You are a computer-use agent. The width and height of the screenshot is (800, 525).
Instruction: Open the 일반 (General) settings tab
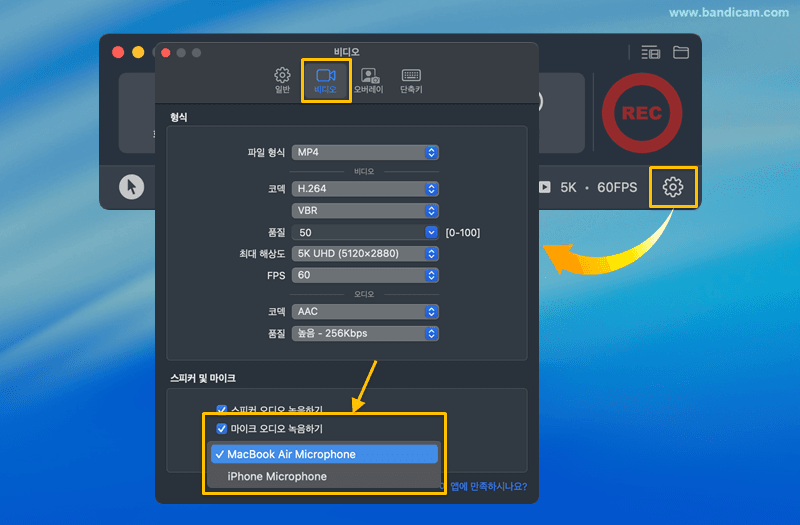click(x=282, y=80)
